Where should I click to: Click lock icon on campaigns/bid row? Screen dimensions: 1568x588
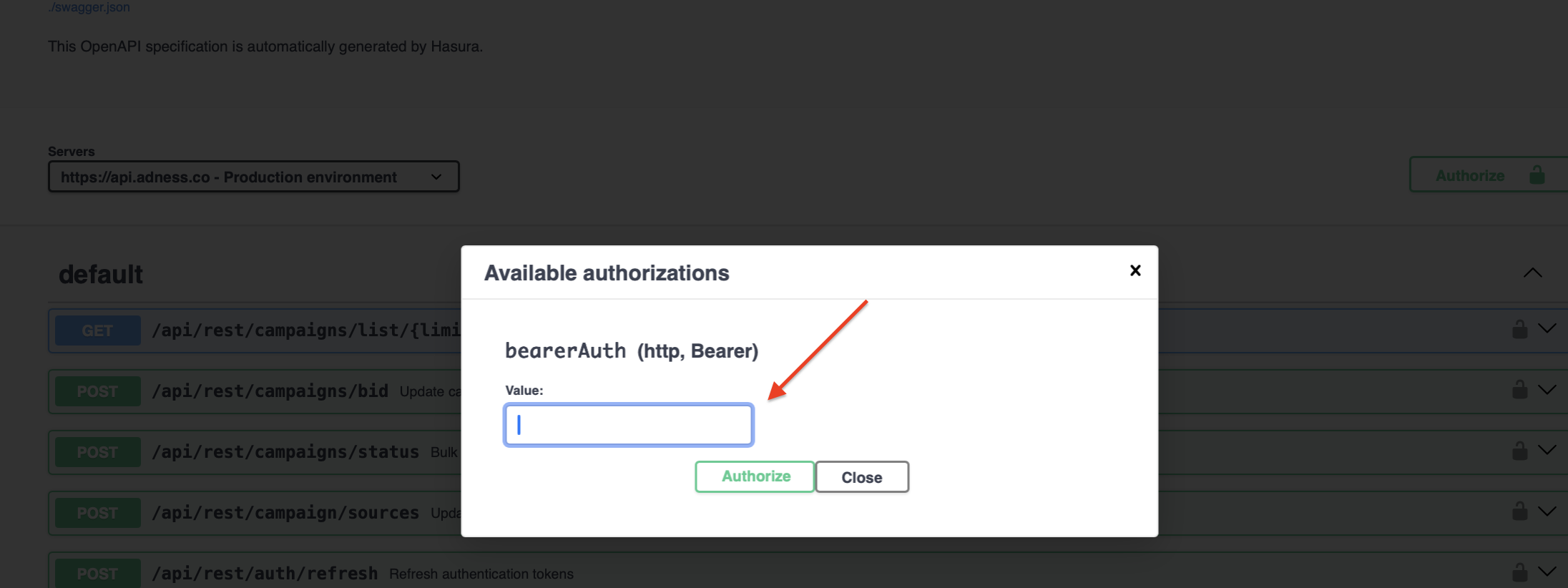click(x=1519, y=390)
